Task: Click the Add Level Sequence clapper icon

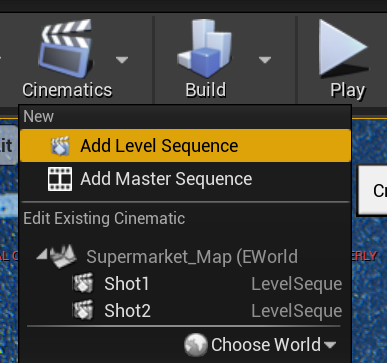Action: pos(60,146)
